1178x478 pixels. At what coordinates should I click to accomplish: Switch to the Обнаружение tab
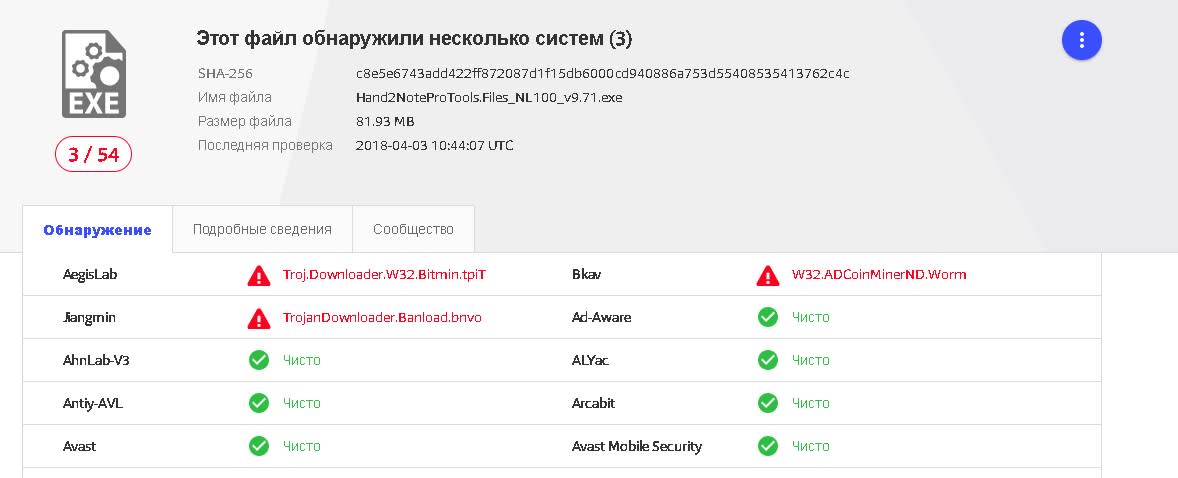point(98,229)
